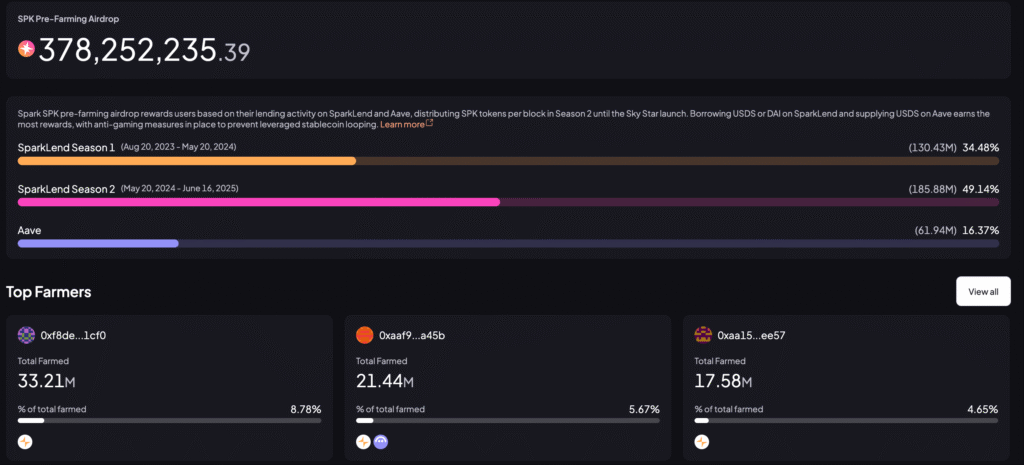Click the 8.78% farmed progress bar
Viewport: 1024px width, 465px height.
pos(169,421)
